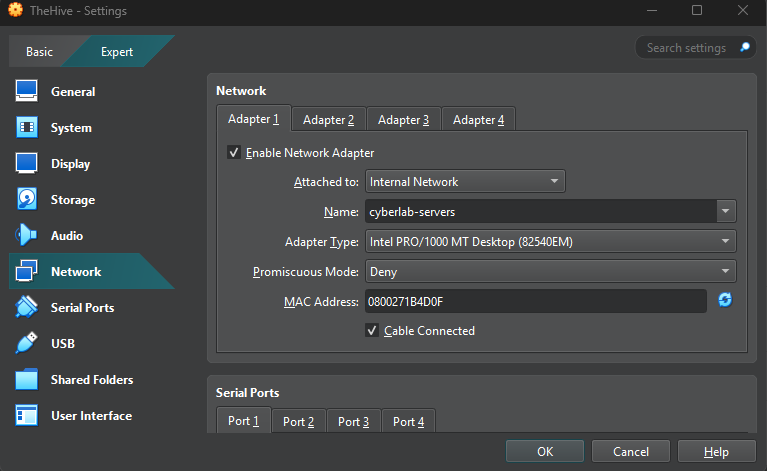Screen dimensions: 767x471
Task: Open the General settings icon
Action: click(x=27, y=92)
